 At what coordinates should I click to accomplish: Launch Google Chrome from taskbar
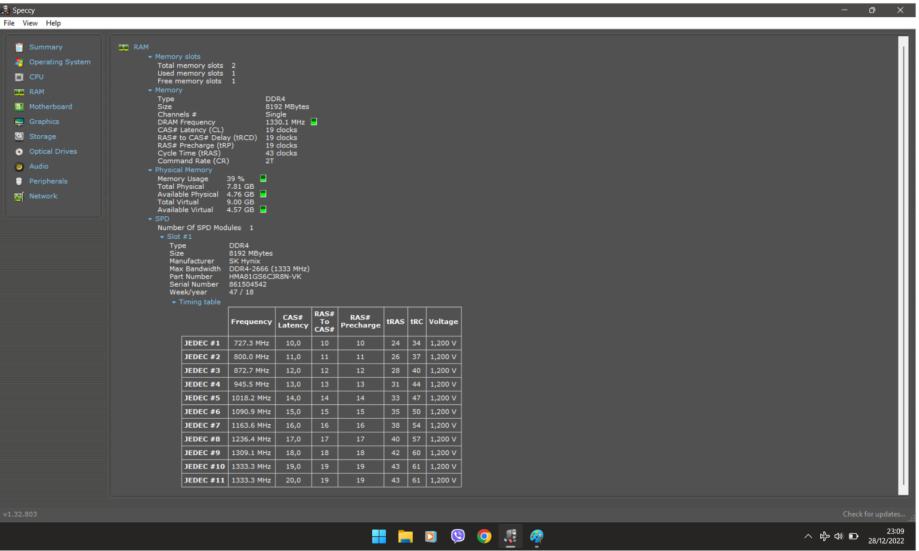[484, 536]
